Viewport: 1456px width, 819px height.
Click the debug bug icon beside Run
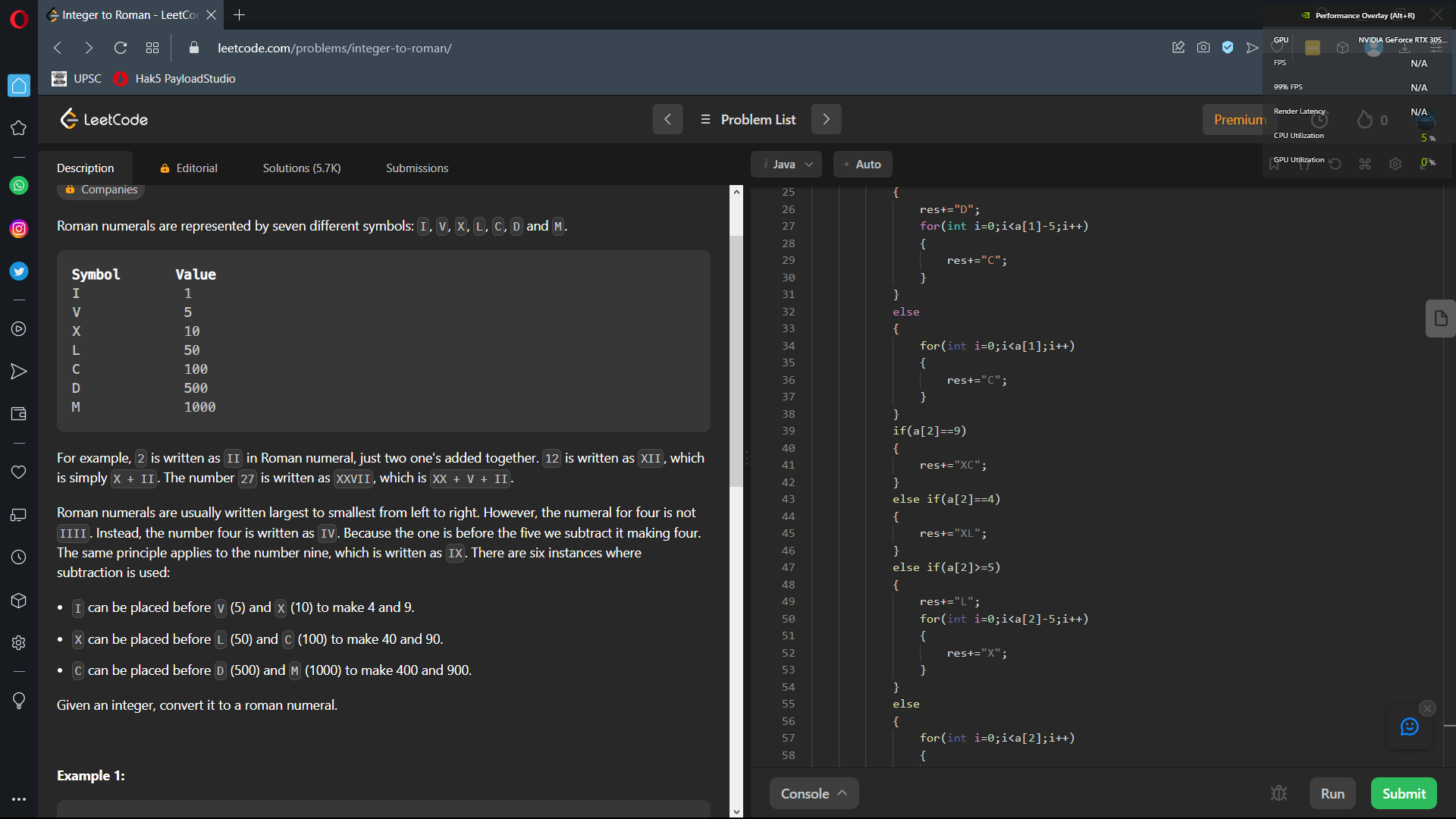pos(1279,793)
